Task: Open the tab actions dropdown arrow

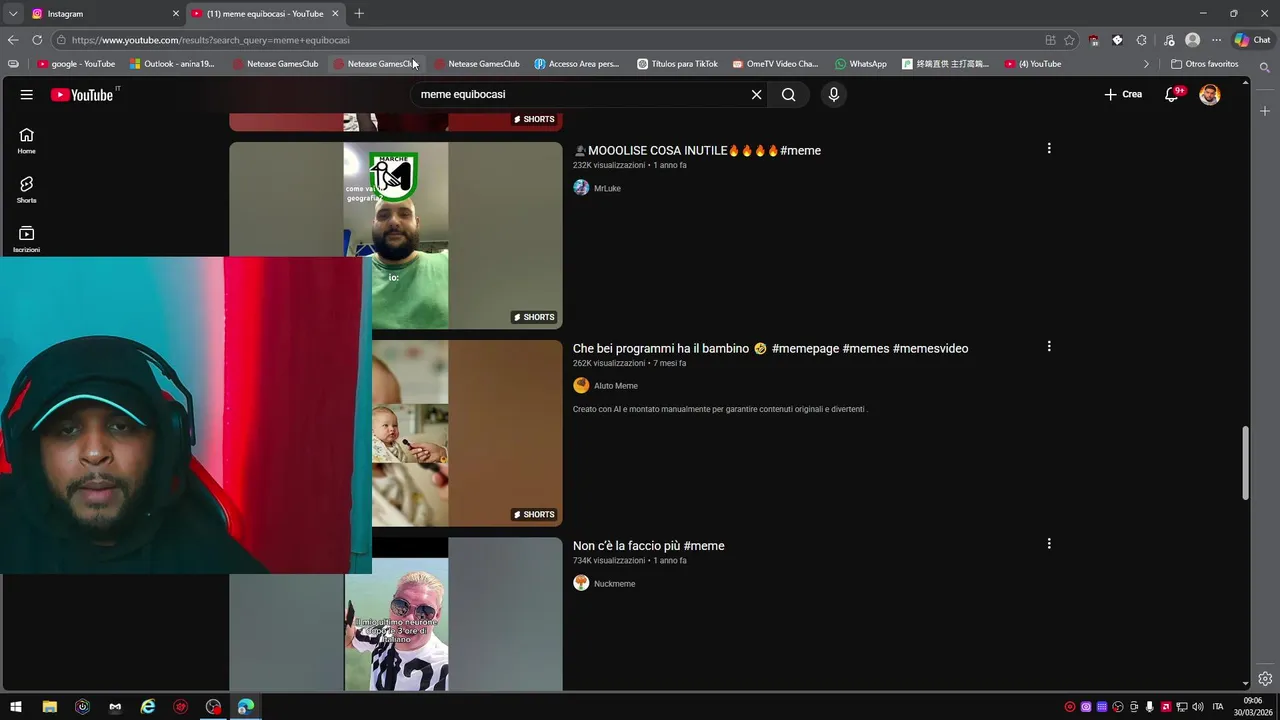Action: (13, 13)
